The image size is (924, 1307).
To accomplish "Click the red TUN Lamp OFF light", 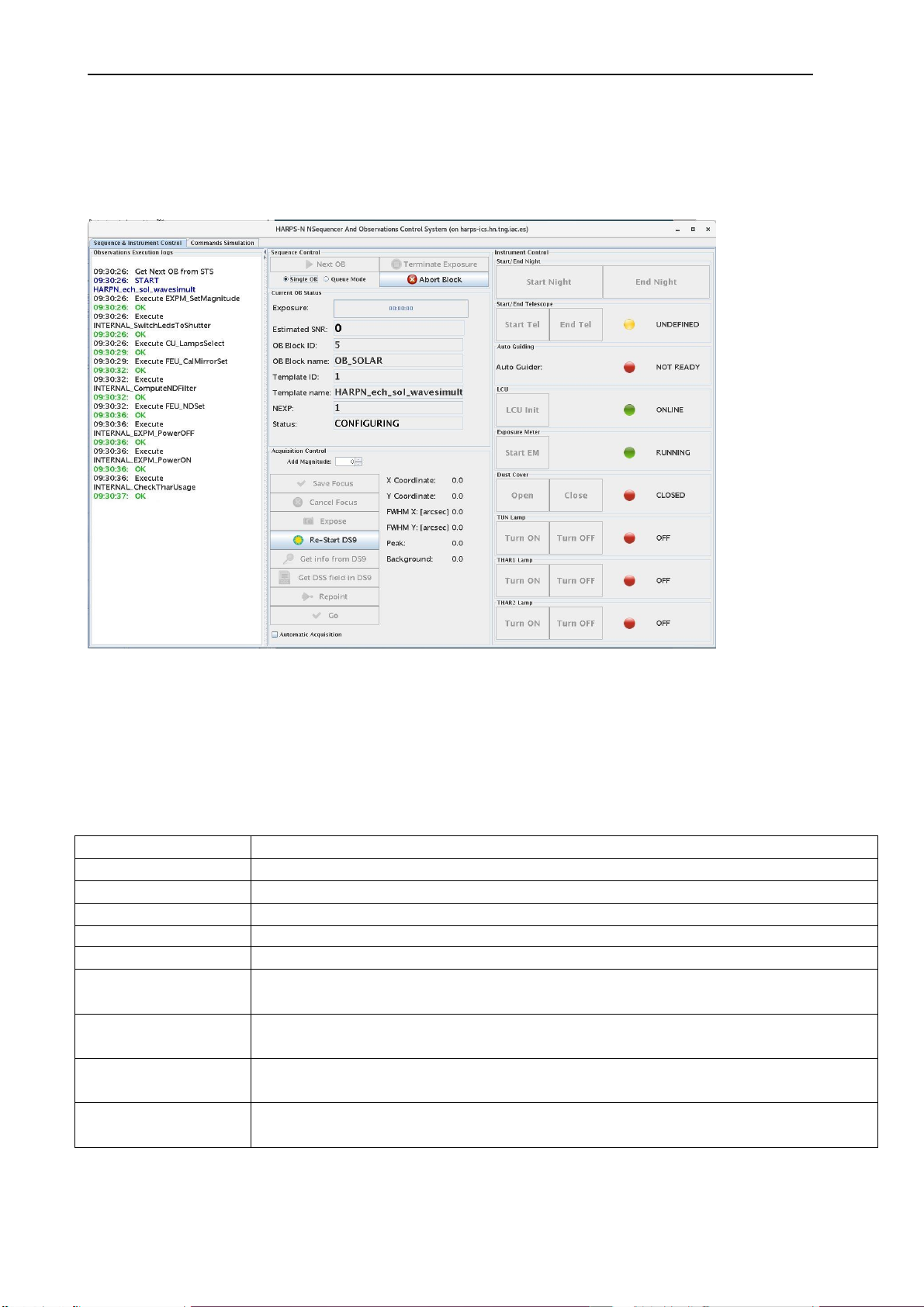I will pos(629,538).
